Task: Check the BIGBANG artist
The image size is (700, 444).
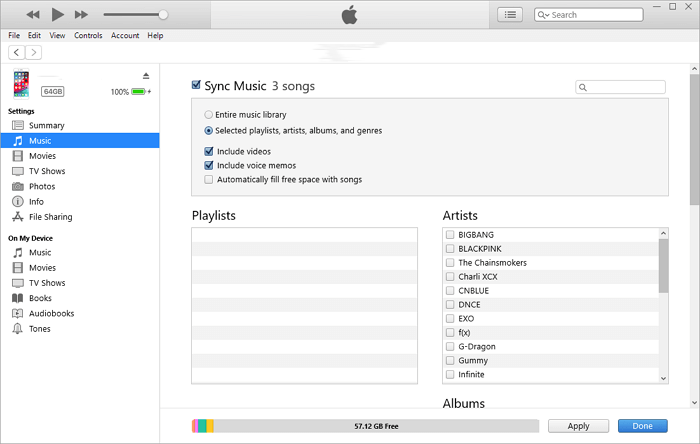Action: coord(450,235)
